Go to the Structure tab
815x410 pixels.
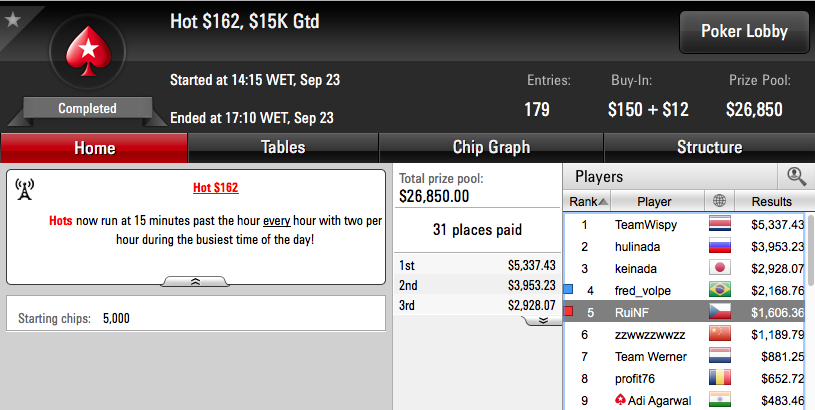709,148
